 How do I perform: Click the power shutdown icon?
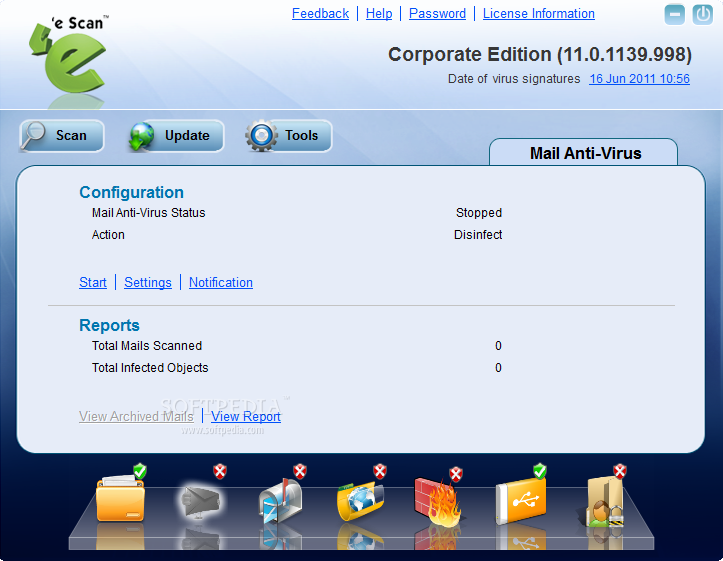702,15
